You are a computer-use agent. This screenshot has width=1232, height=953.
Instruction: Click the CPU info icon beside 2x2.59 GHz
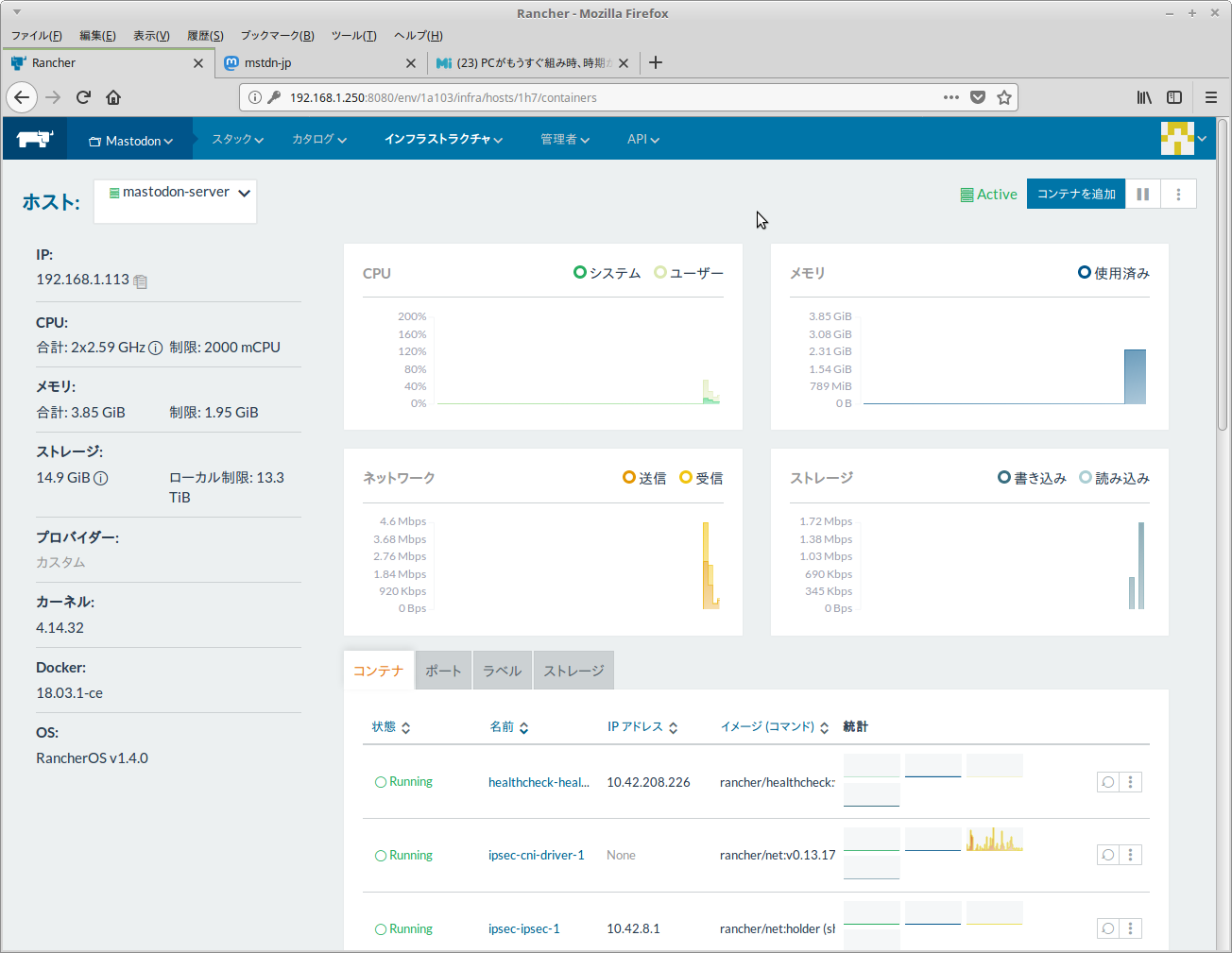point(156,348)
